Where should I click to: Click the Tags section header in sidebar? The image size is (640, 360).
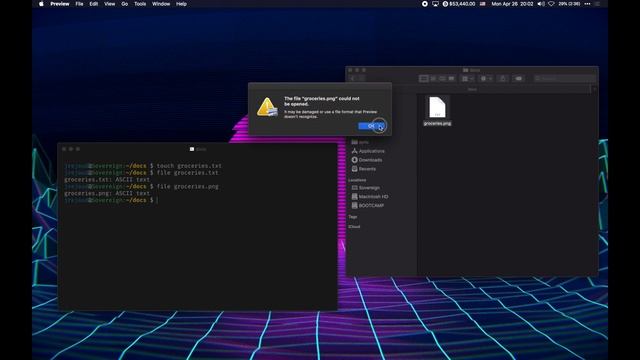click(353, 217)
